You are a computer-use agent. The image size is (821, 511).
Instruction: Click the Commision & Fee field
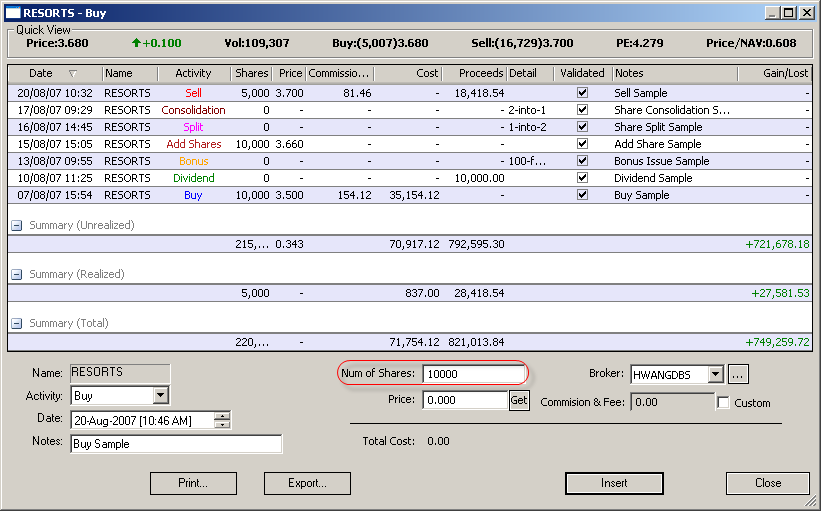tap(672, 402)
